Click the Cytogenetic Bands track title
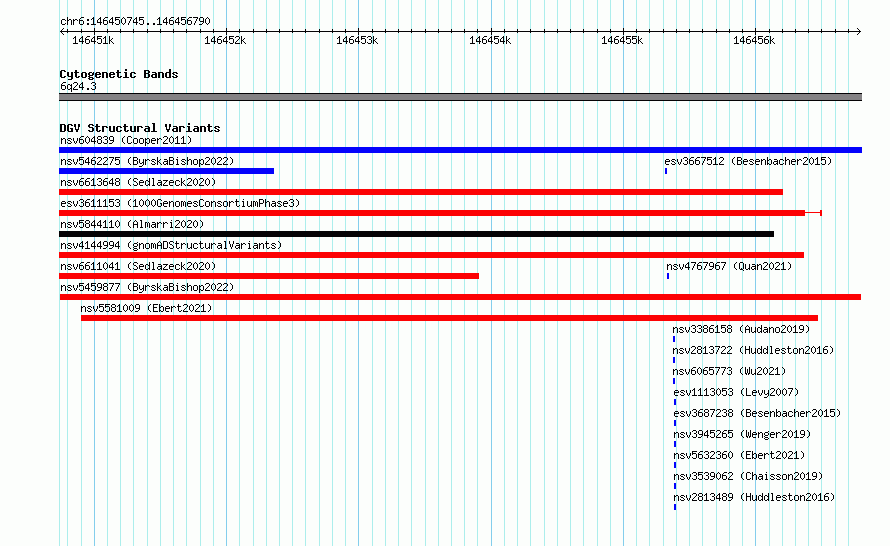This screenshot has width=890, height=546. point(119,74)
